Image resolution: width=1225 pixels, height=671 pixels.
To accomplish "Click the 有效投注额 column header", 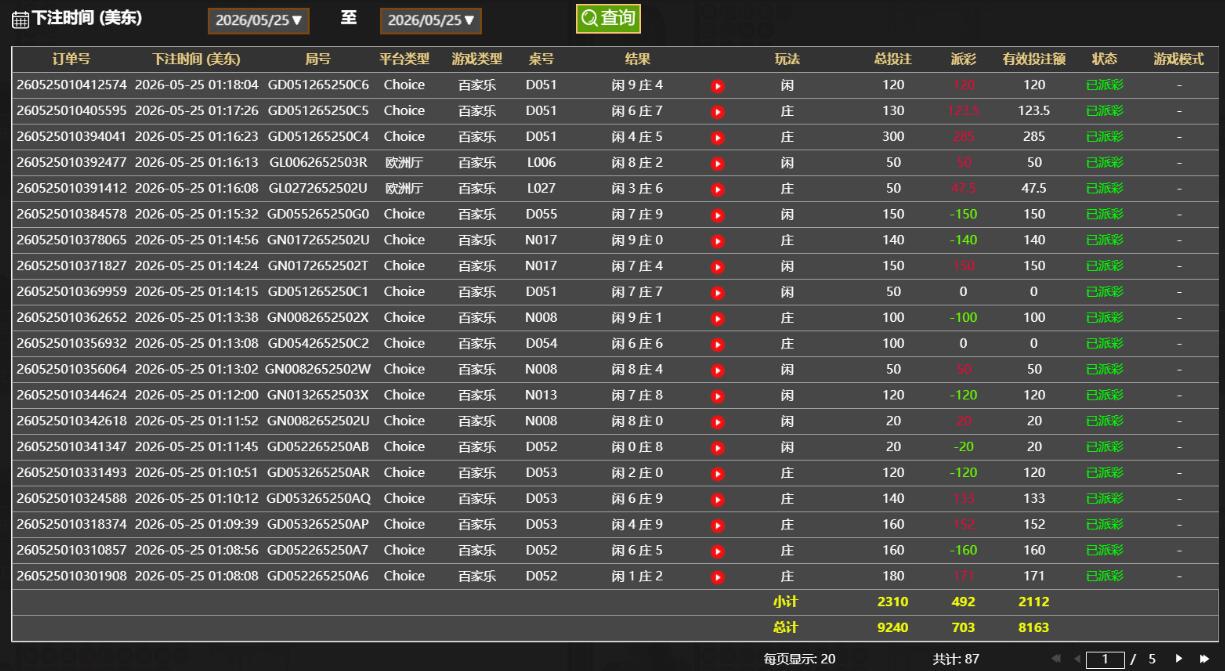I will point(1034,59).
